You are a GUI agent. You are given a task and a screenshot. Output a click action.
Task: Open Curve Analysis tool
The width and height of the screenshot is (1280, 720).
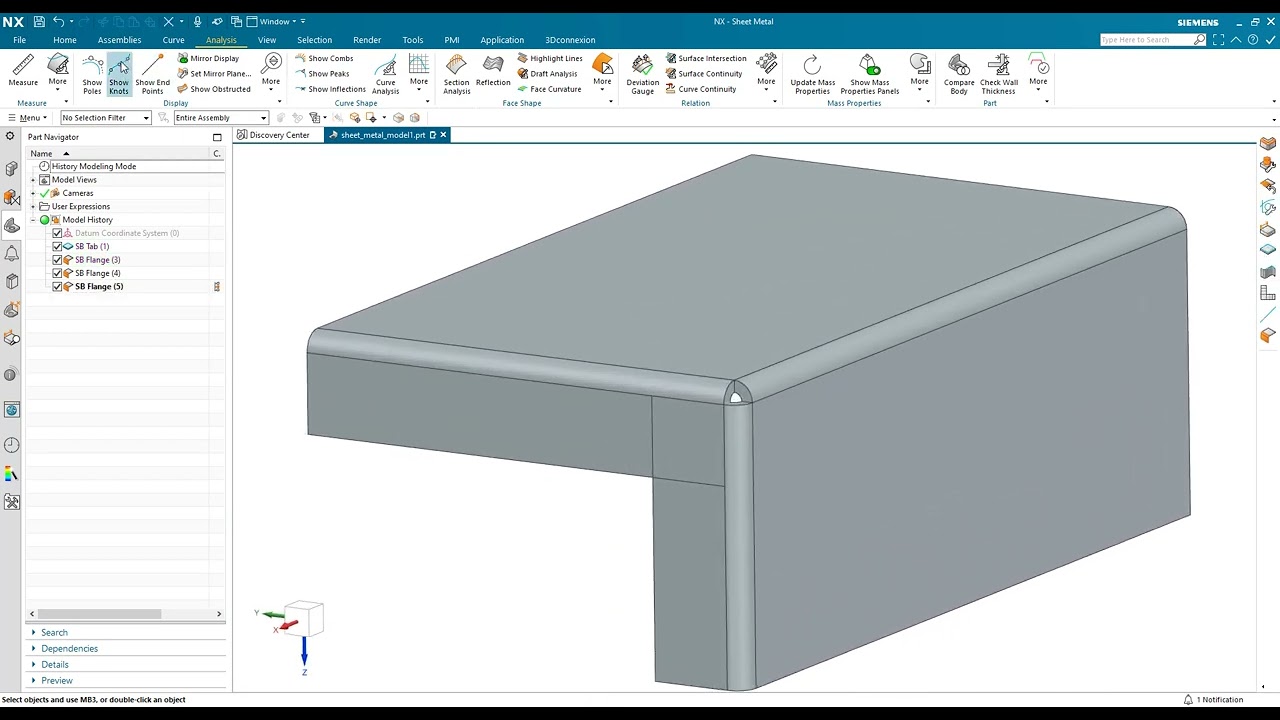(385, 75)
